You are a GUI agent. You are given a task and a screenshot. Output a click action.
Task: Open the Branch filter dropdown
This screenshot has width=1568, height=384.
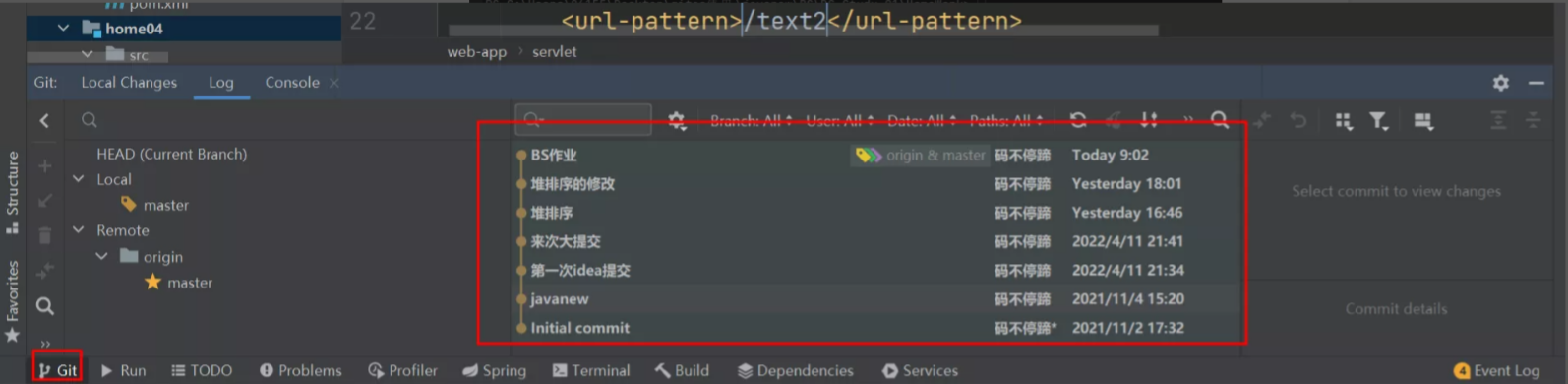coord(752,121)
